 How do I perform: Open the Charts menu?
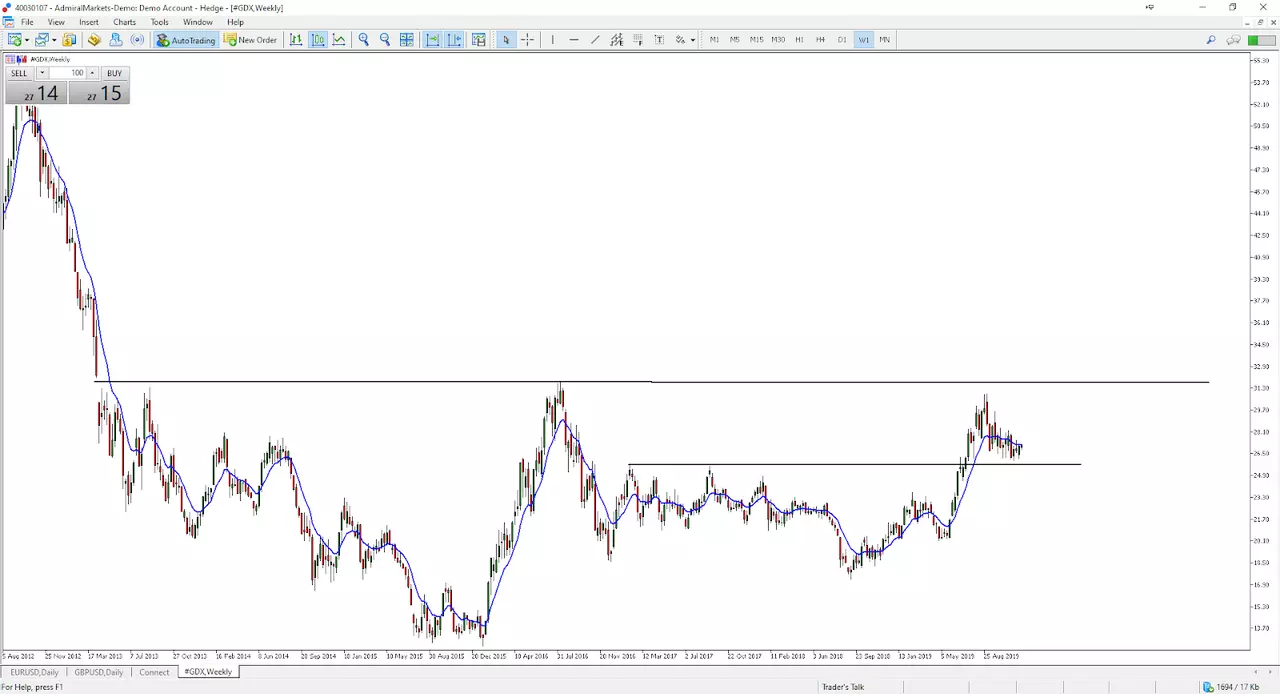(x=124, y=22)
